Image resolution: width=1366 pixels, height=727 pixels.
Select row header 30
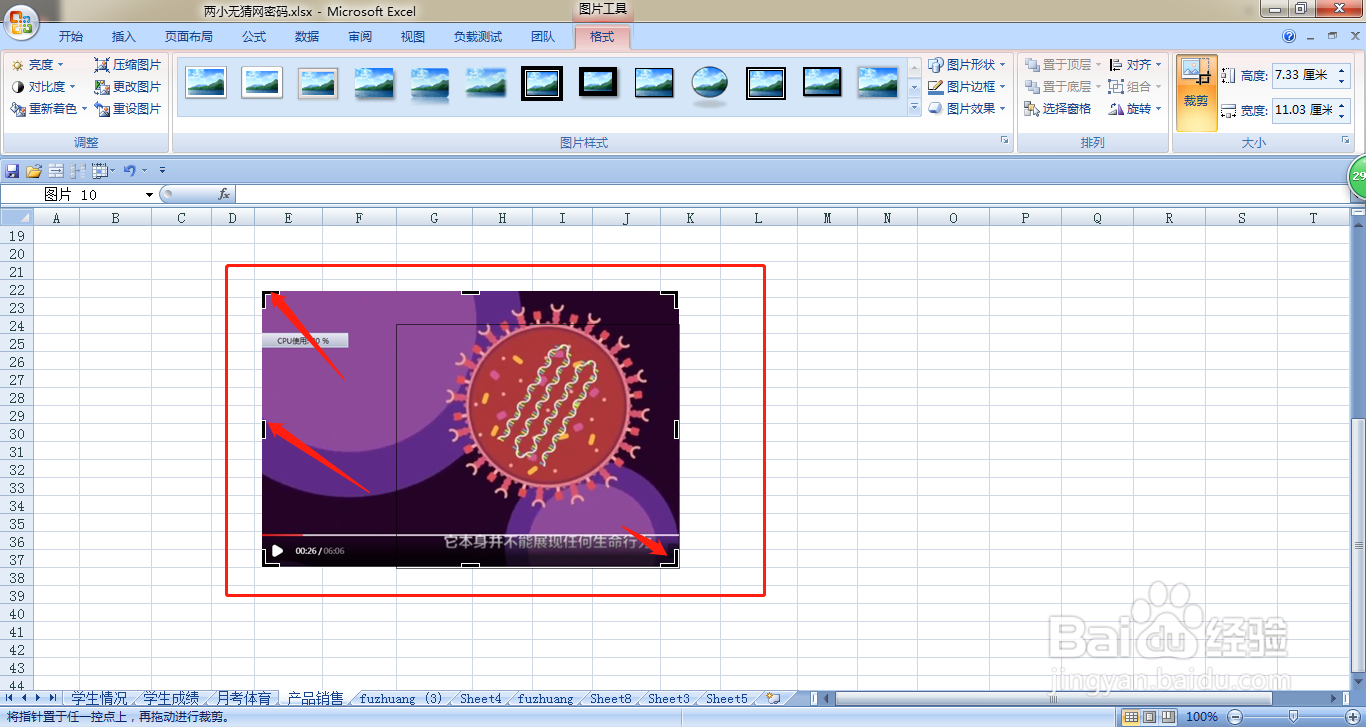click(16, 434)
